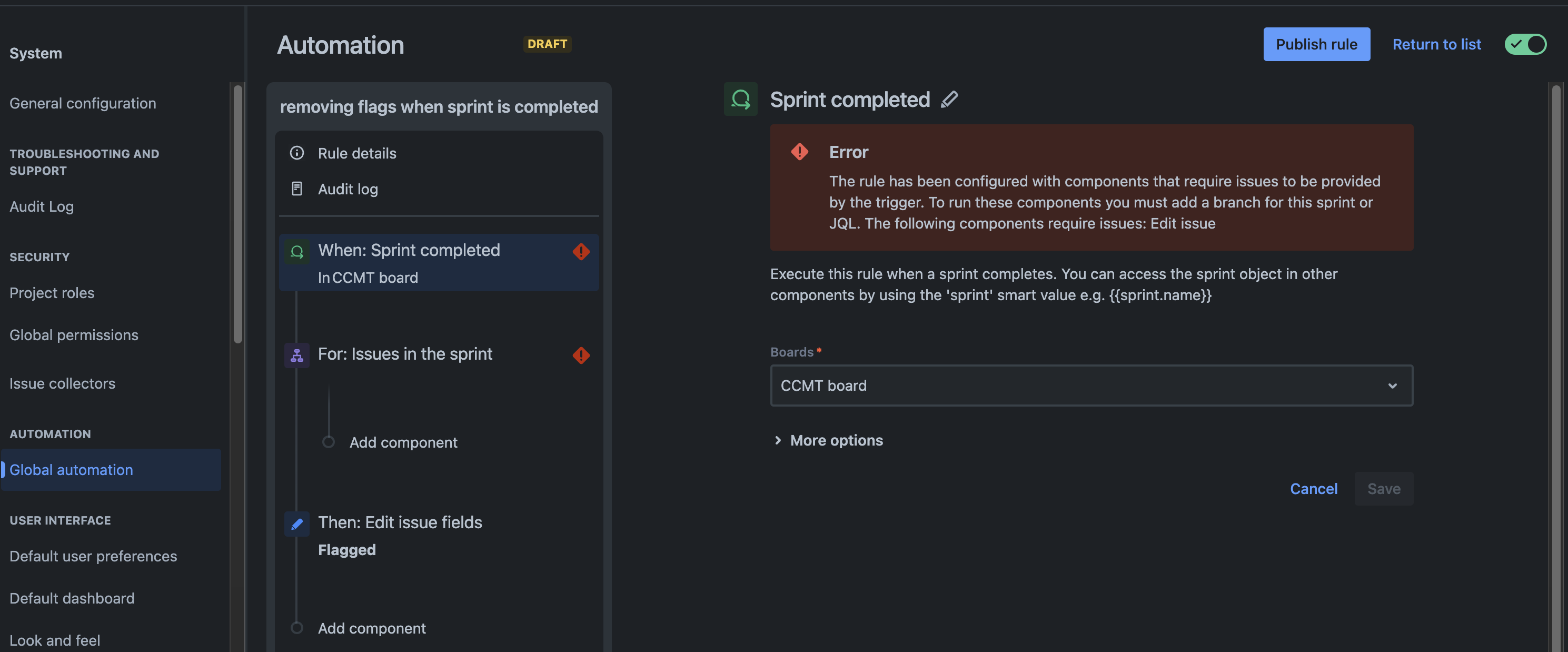Disable the rule enabled toggle
The width and height of the screenshot is (1568, 652).
click(x=1525, y=44)
